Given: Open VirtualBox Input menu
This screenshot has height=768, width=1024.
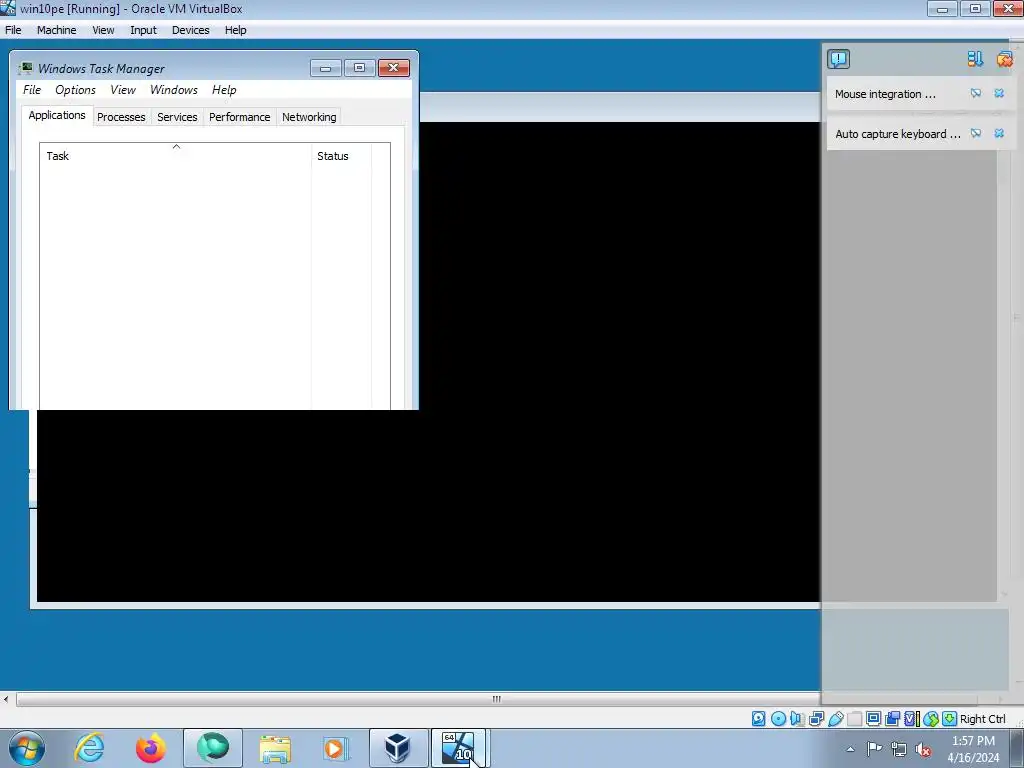Looking at the screenshot, I should 143,30.
